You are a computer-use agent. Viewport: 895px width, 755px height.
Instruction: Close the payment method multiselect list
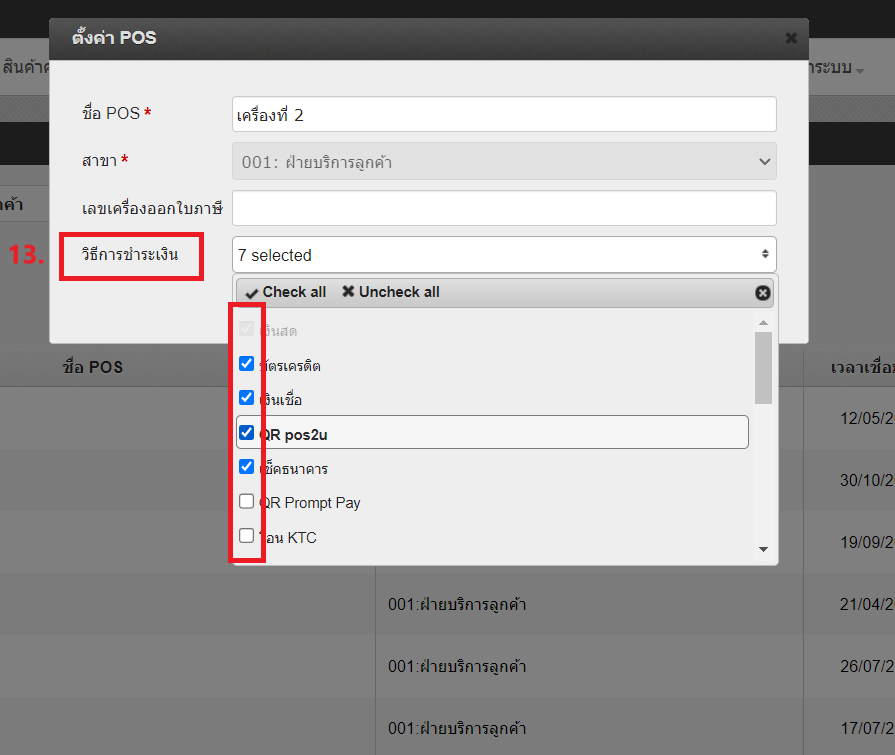coord(763,293)
